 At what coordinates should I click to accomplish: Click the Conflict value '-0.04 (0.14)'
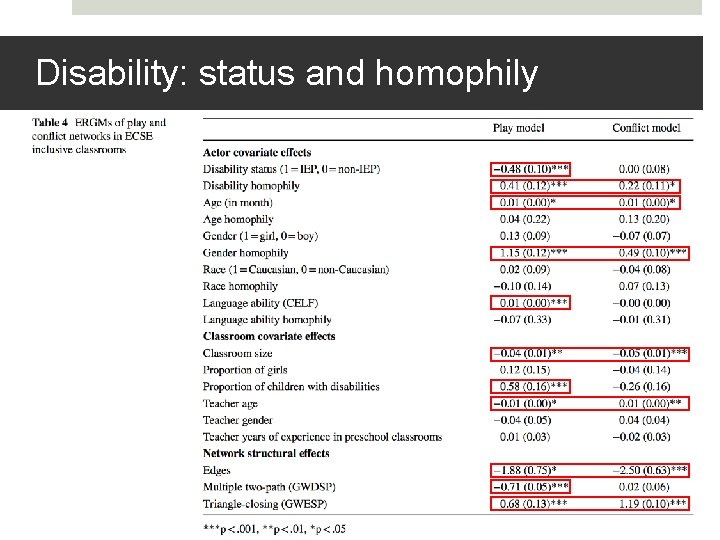641,370
